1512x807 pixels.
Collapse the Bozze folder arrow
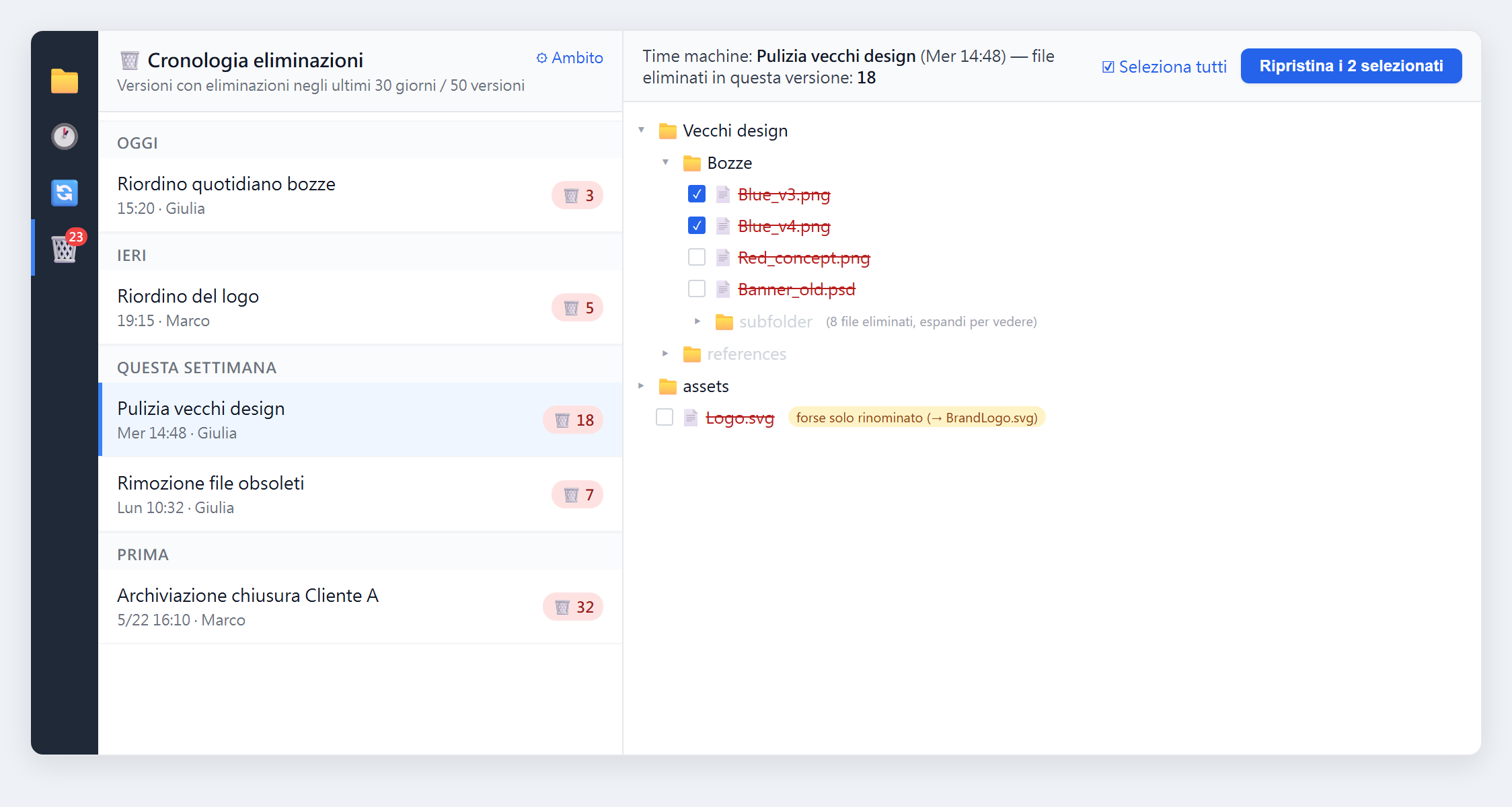[x=666, y=162]
